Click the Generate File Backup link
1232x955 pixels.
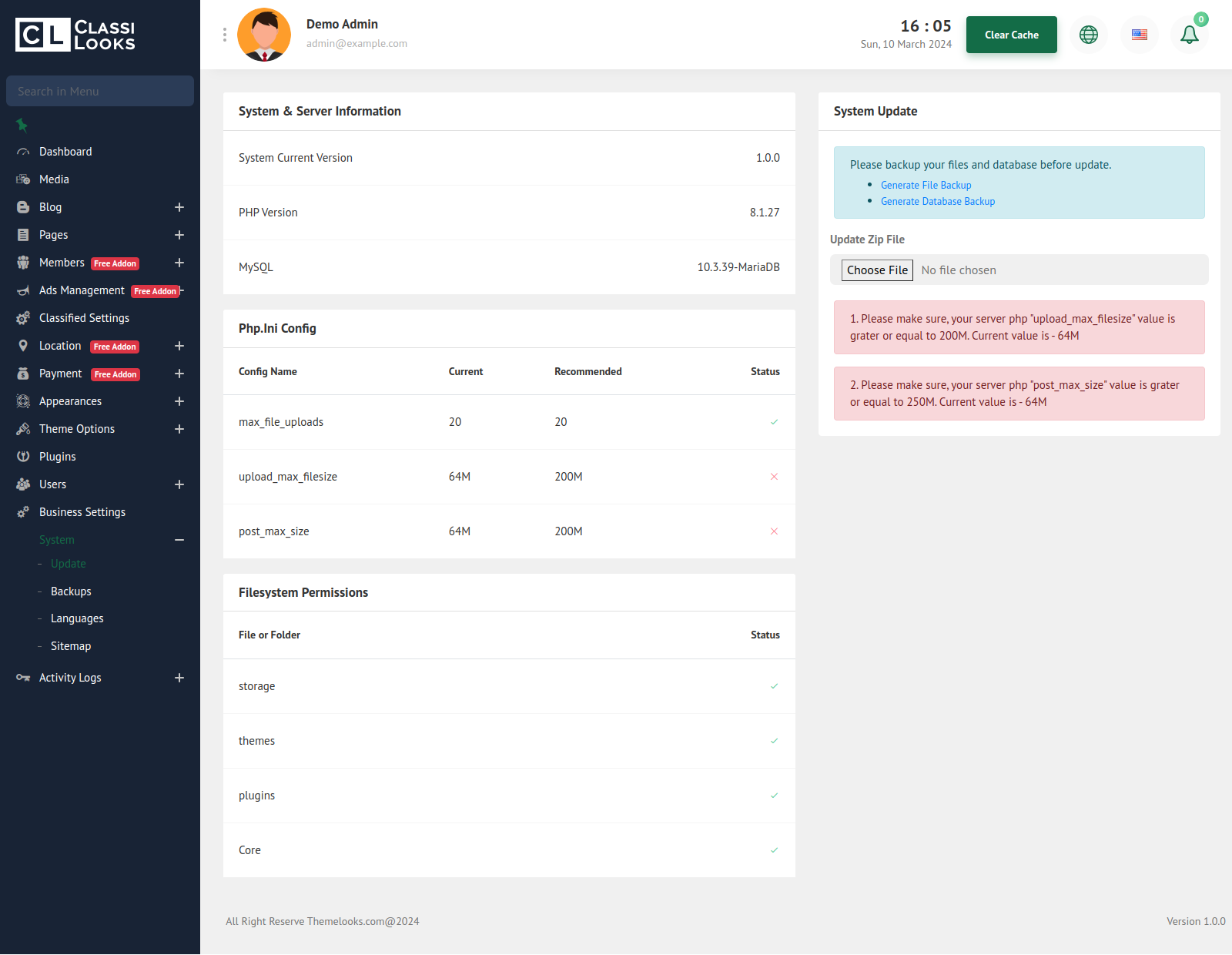926,185
